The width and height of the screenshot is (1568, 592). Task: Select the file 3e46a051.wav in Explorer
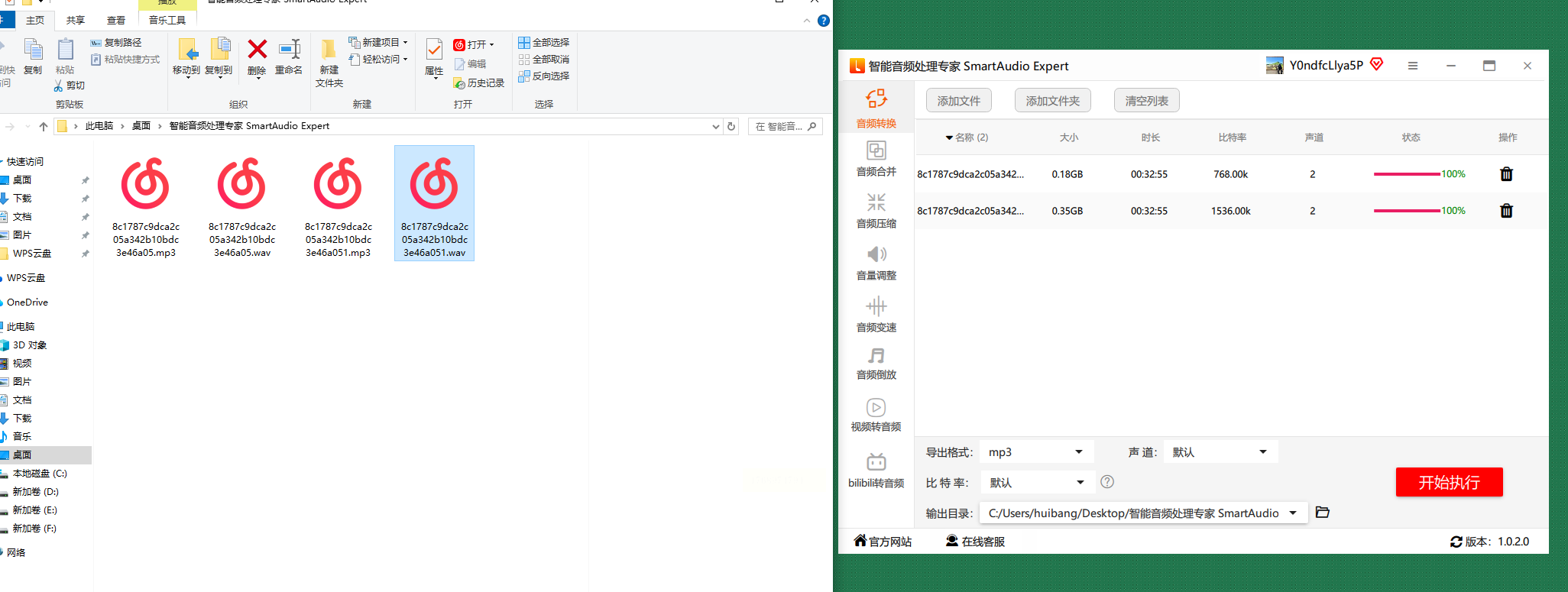435,203
